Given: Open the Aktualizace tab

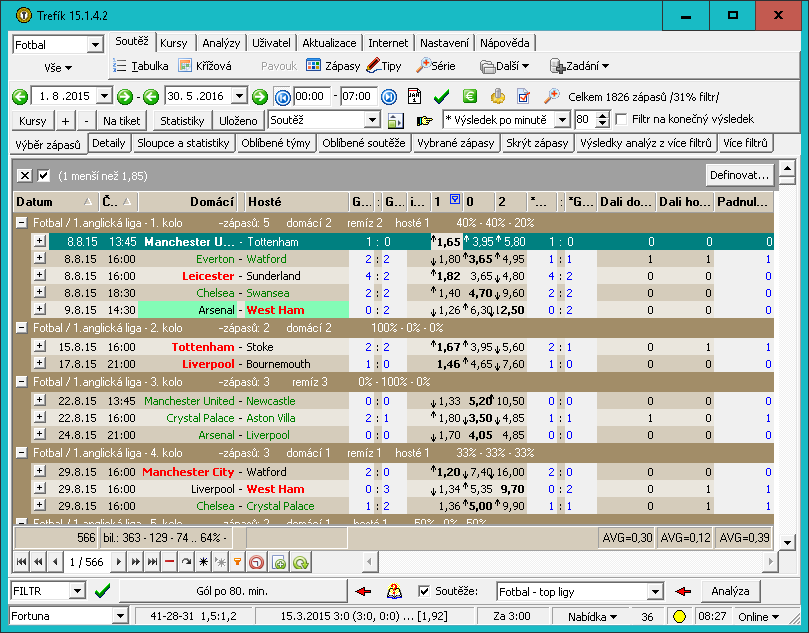Looking at the screenshot, I should [x=329, y=43].
